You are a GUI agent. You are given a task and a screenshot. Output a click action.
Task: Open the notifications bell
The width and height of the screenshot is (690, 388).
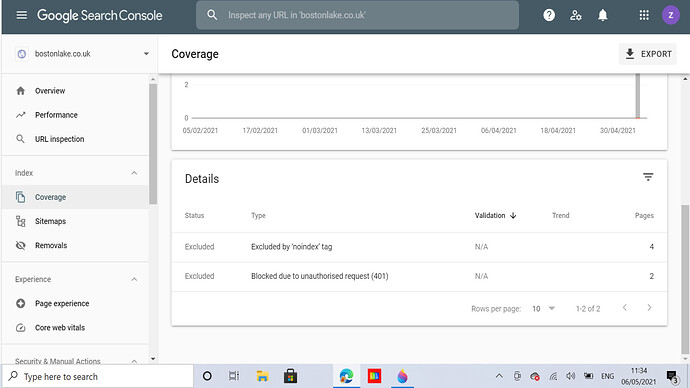tap(602, 15)
